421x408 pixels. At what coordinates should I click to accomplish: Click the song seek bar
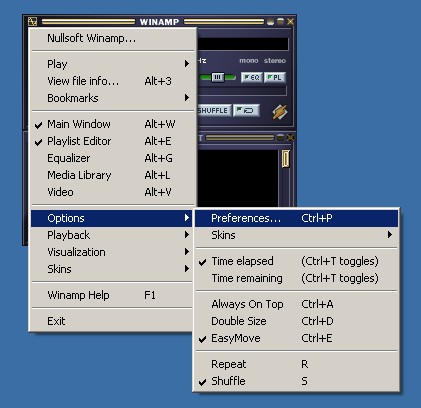coord(242,91)
